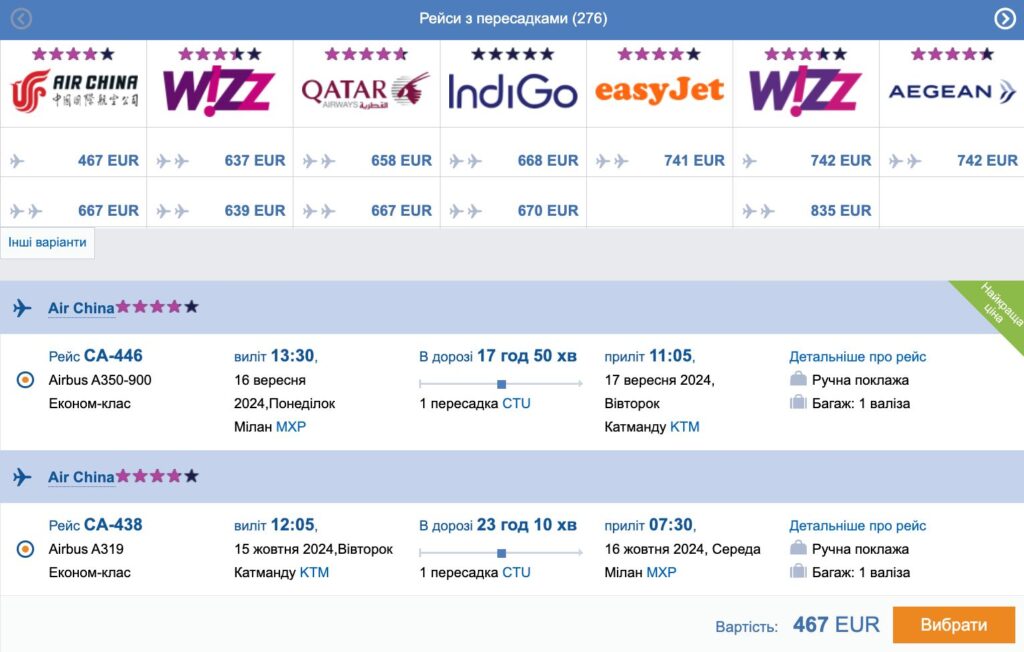
Task: Select the radio button for flight CA-446
Action: pyautogui.click(x=26, y=380)
